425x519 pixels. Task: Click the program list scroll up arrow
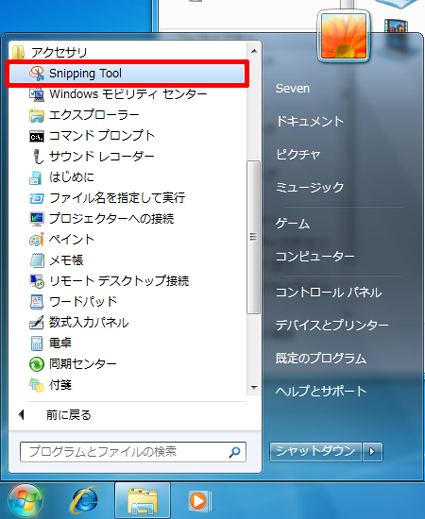click(x=254, y=51)
